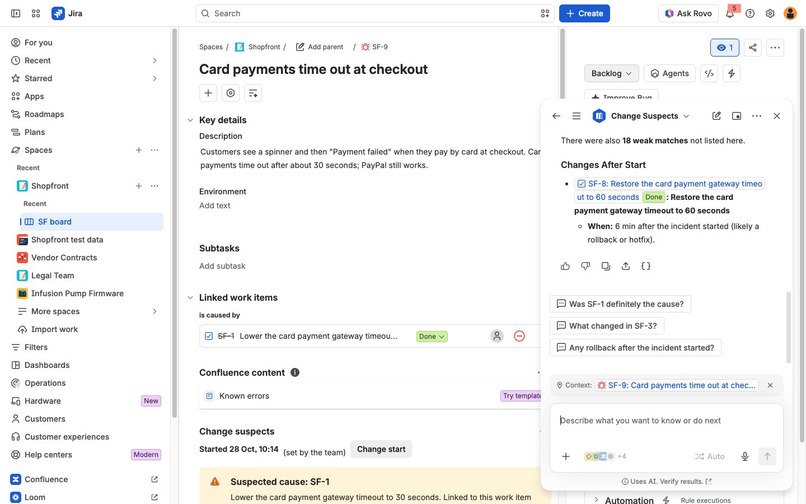Open the app switcher grid icon
806x504 pixels.
(35, 13)
